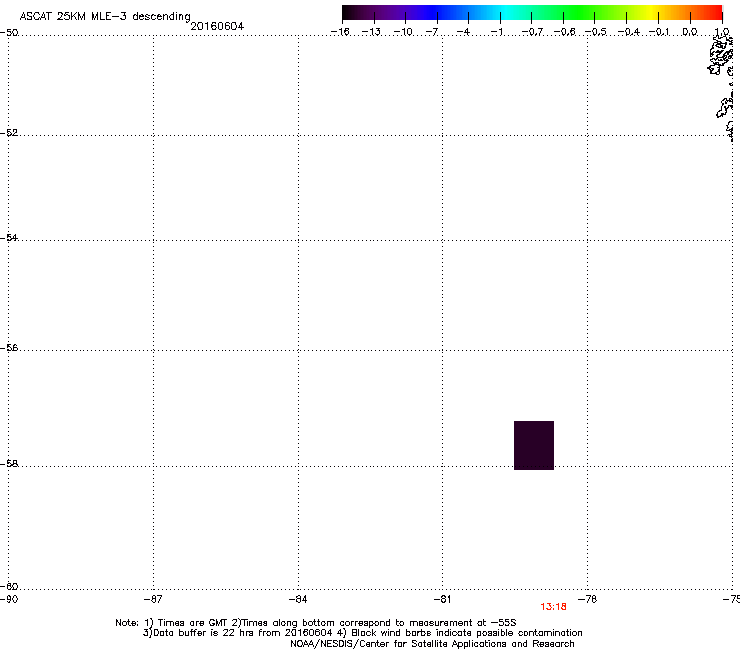Viewport: 740px width, 650px height.
Task: Click the -54 latitude axis label
Action: pyautogui.click(x=9, y=237)
